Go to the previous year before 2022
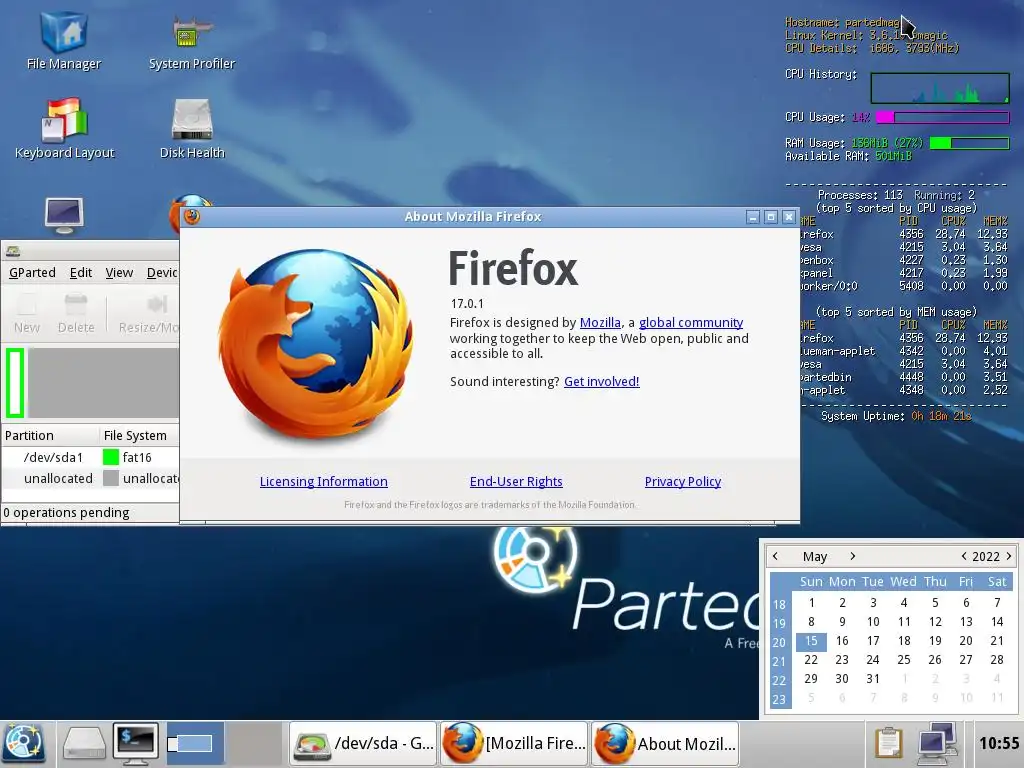This screenshot has width=1024, height=768. click(963, 556)
